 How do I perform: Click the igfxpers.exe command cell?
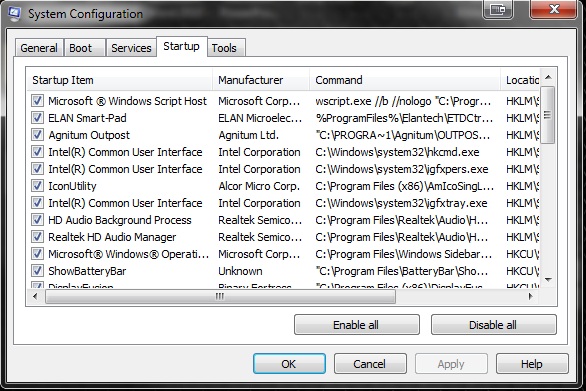[402, 169]
